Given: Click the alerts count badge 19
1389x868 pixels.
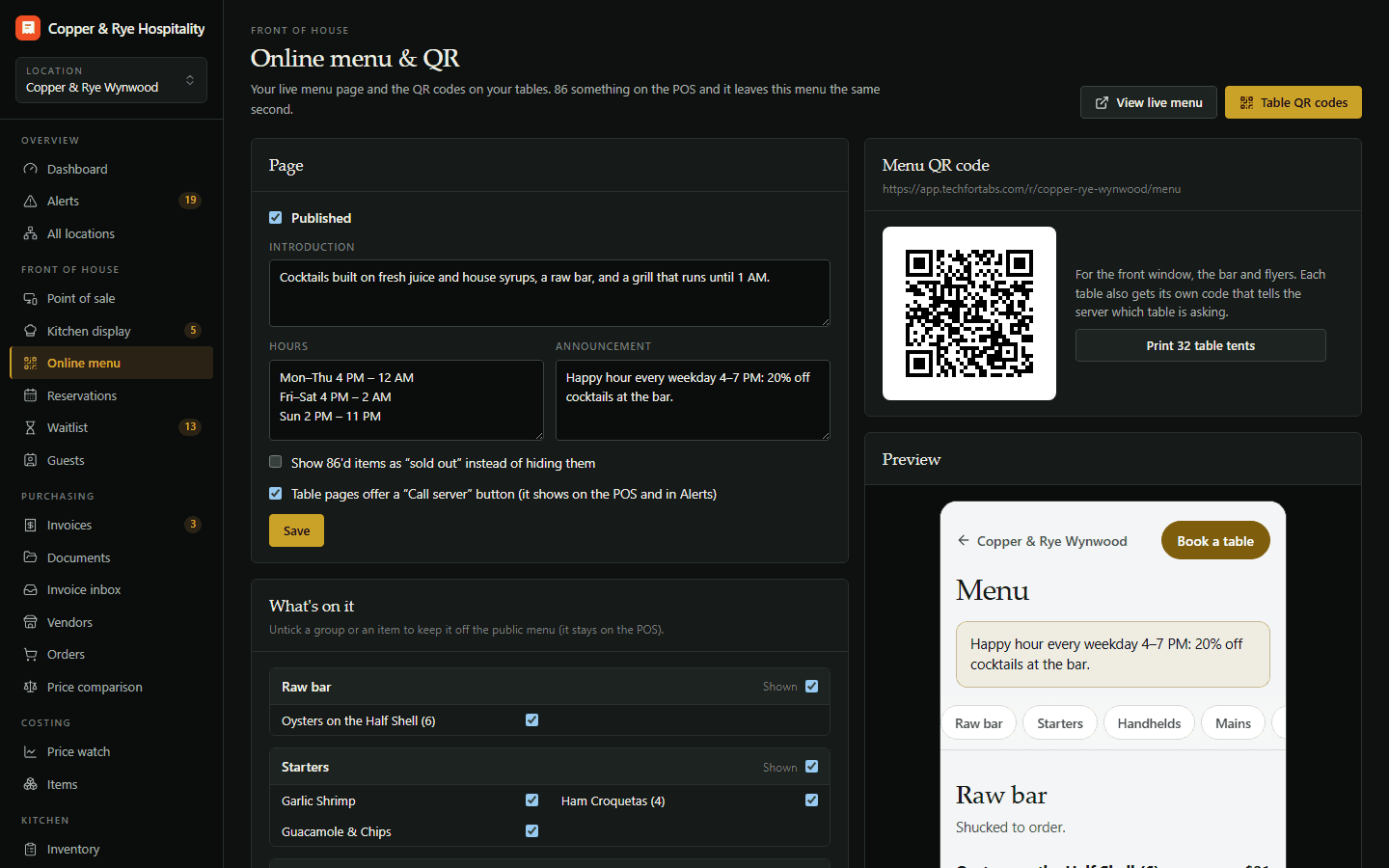Looking at the screenshot, I should pyautogui.click(x=190, y=201).
